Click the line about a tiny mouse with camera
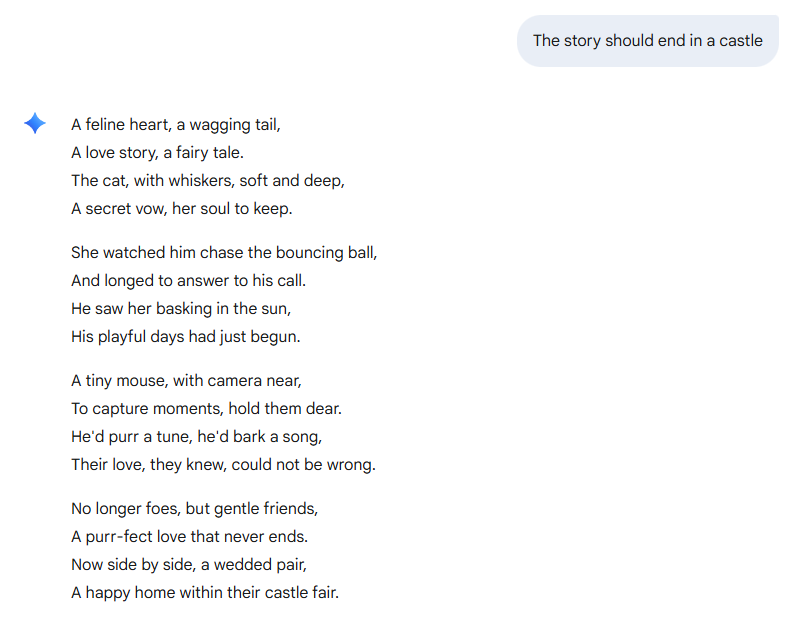Image resolution: width=796 pixels, height=617 pixels. pos(186,381)
